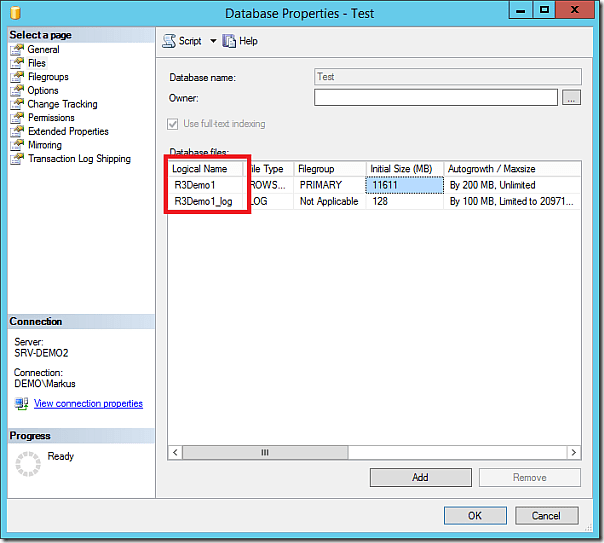Click the Help toolbar icon

229,41
